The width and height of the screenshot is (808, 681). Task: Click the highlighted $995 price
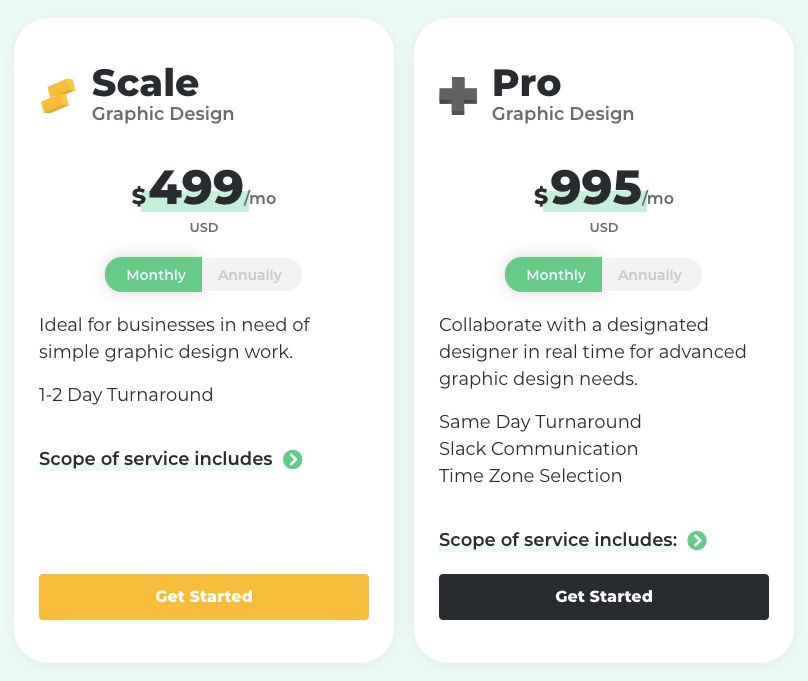tap(597, 188)
